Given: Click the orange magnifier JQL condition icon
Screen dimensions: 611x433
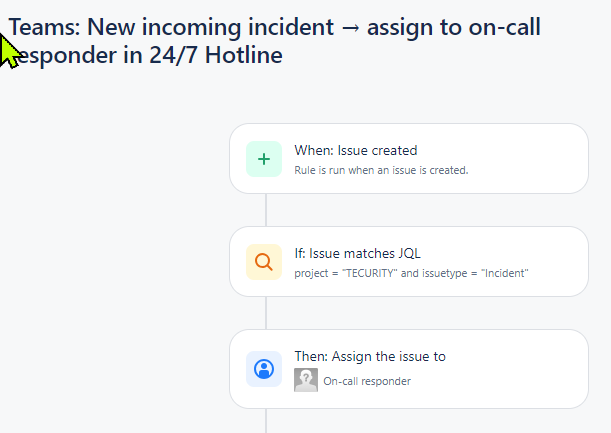Looking at the screenshot, I should (x=264, y=262).
